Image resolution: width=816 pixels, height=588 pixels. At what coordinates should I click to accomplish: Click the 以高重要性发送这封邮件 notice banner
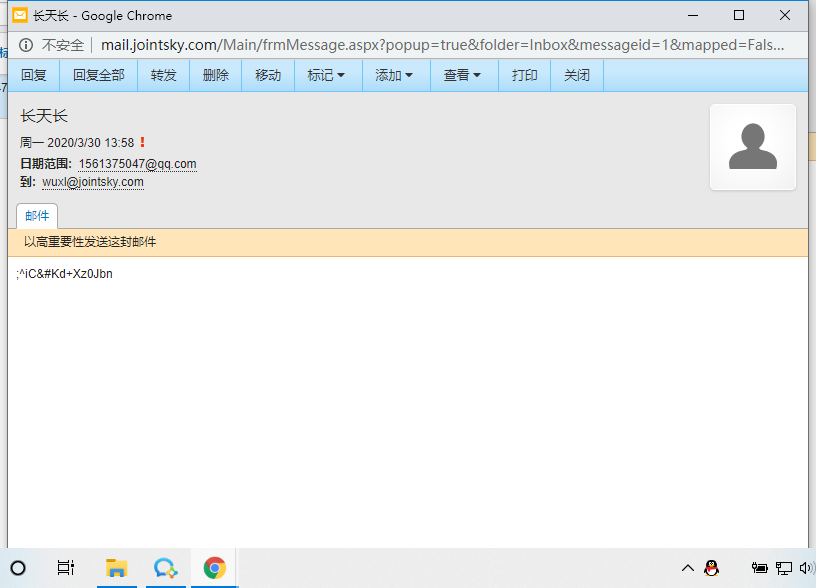(408, 242)
